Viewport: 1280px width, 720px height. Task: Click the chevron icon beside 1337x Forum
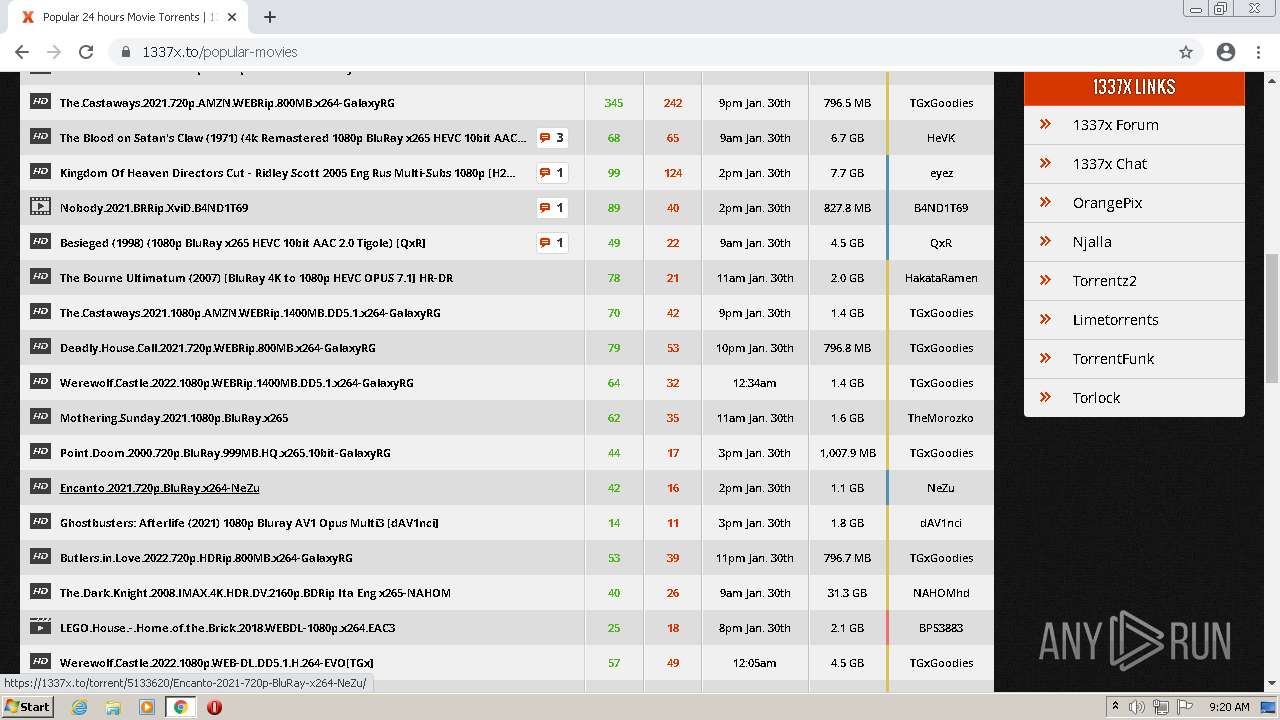click(x=1045, y=124)
